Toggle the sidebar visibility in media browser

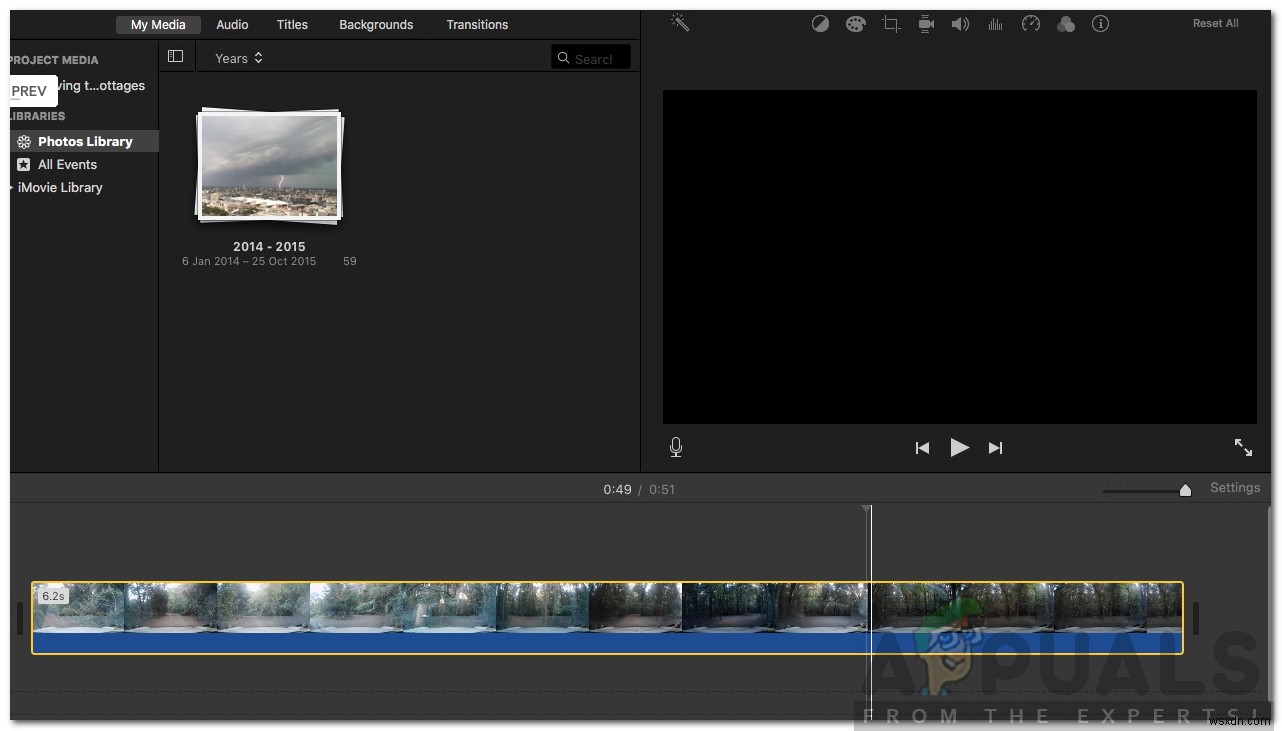pos(176,56)
